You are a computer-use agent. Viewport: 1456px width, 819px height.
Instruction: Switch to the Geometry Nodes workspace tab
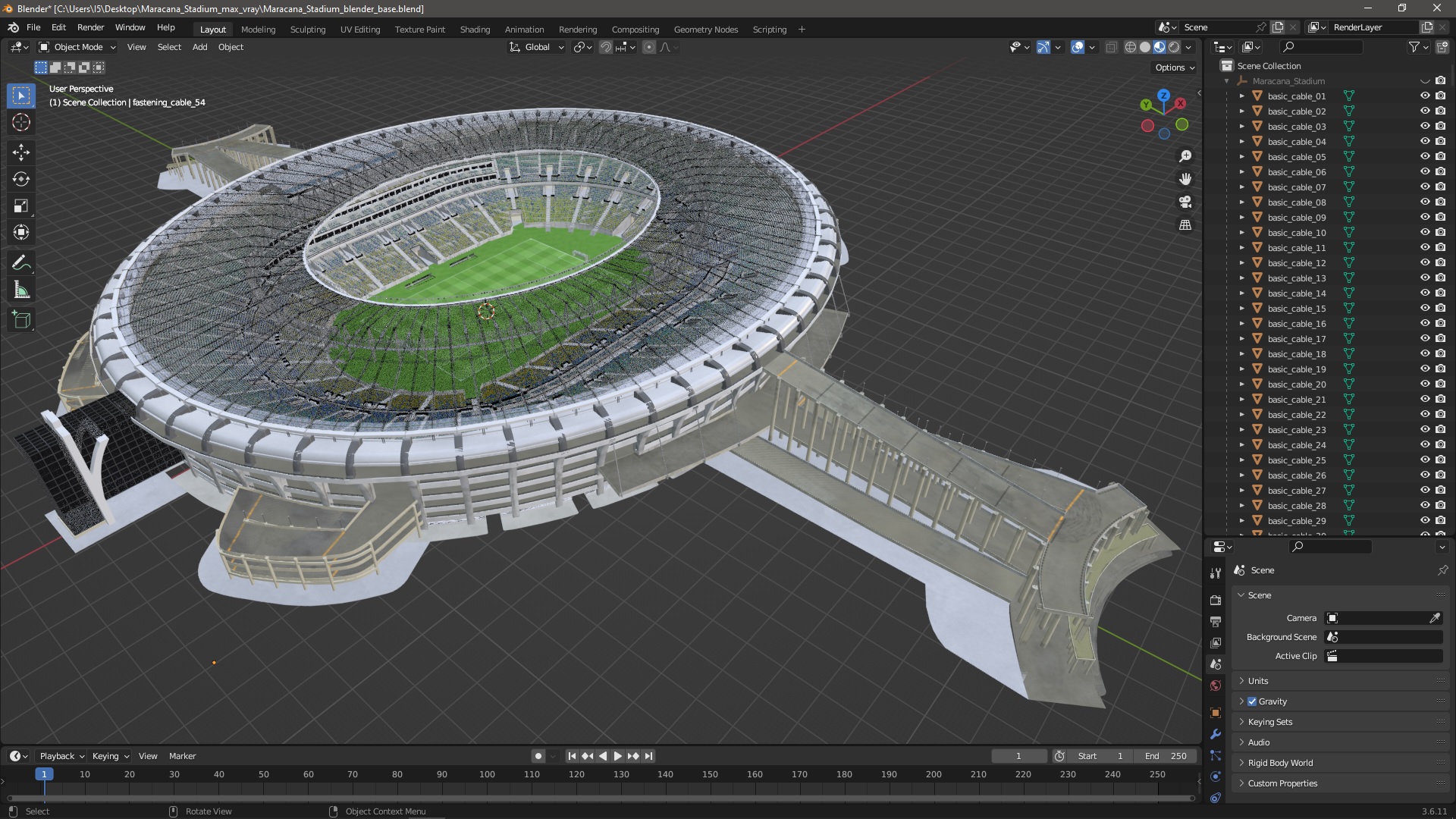coord(705,30)
